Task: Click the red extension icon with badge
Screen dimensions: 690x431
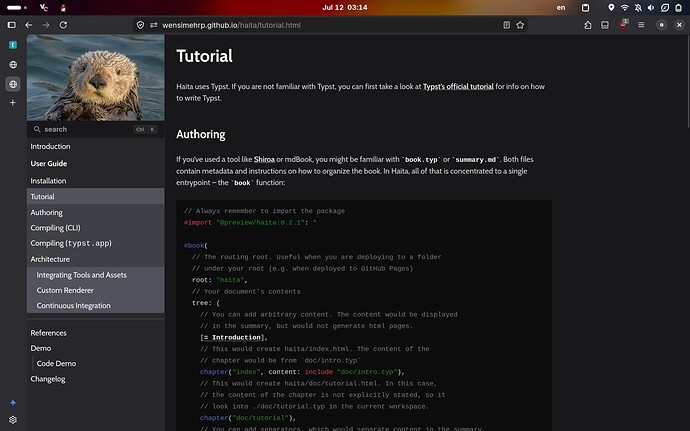Action: click(623, 25)
